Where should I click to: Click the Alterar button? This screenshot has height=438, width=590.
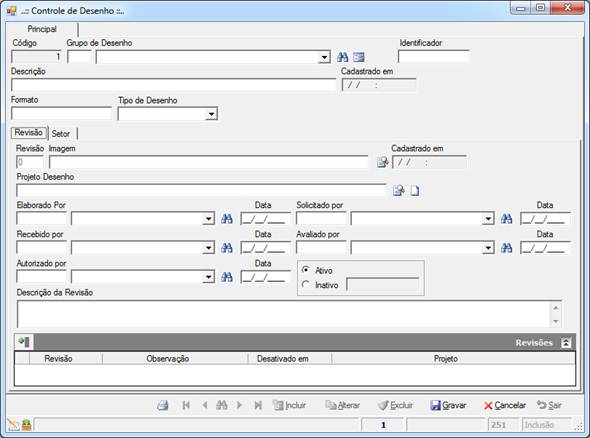[342, 405]
